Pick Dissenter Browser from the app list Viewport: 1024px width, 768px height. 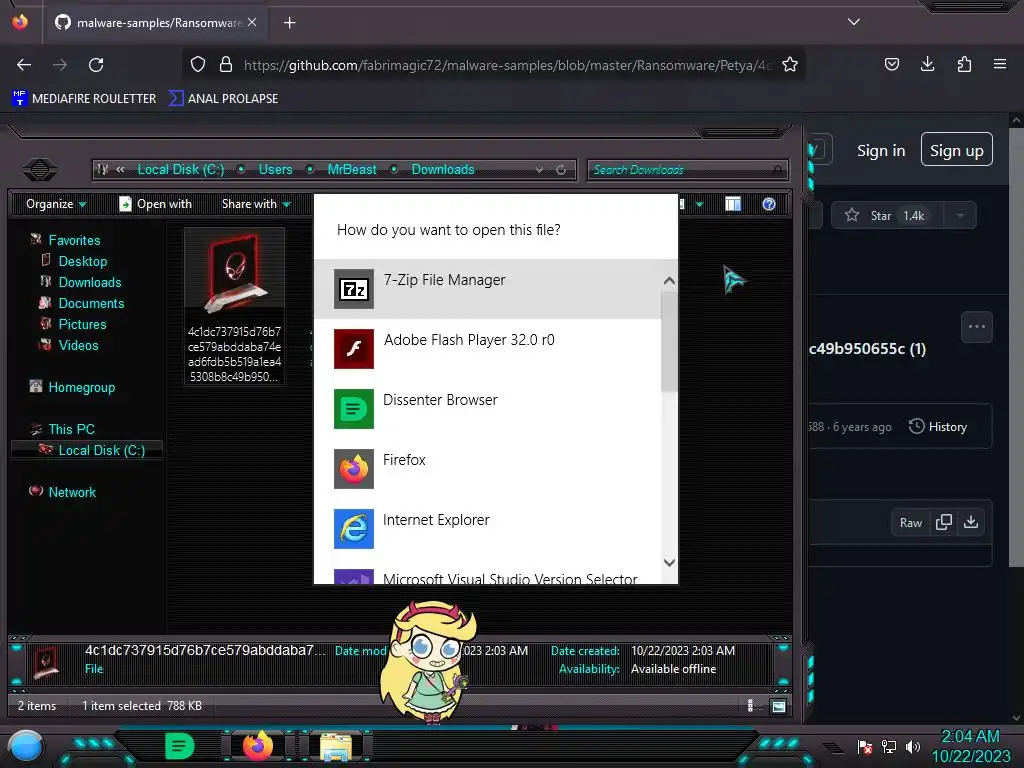(x=487, y=409)
